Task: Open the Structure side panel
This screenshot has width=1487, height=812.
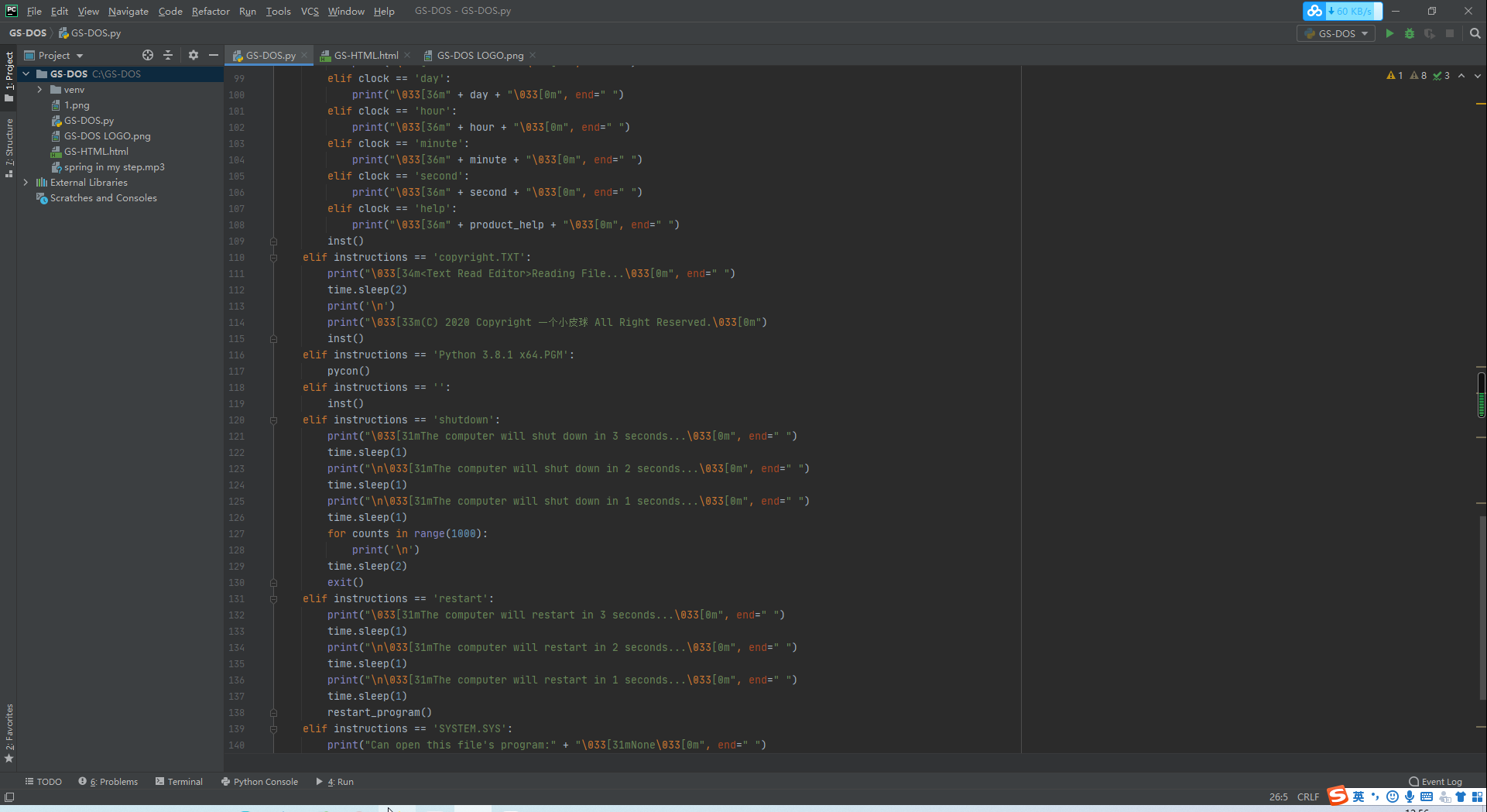Action: coord(9,147)
